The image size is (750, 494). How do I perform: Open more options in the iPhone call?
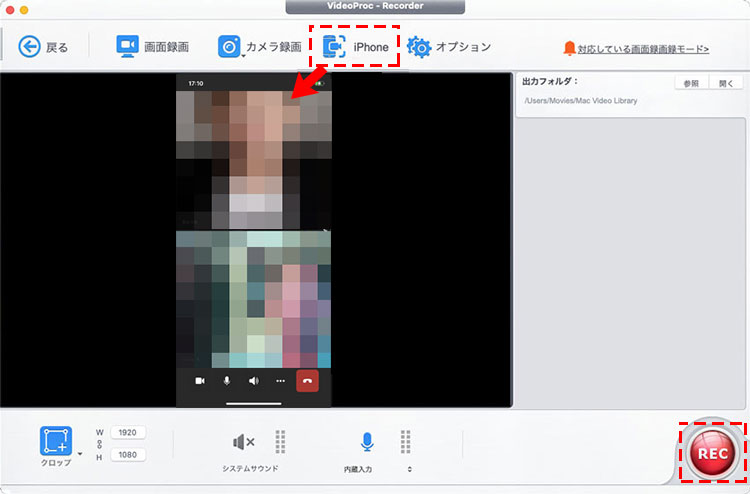pos(280,381)
